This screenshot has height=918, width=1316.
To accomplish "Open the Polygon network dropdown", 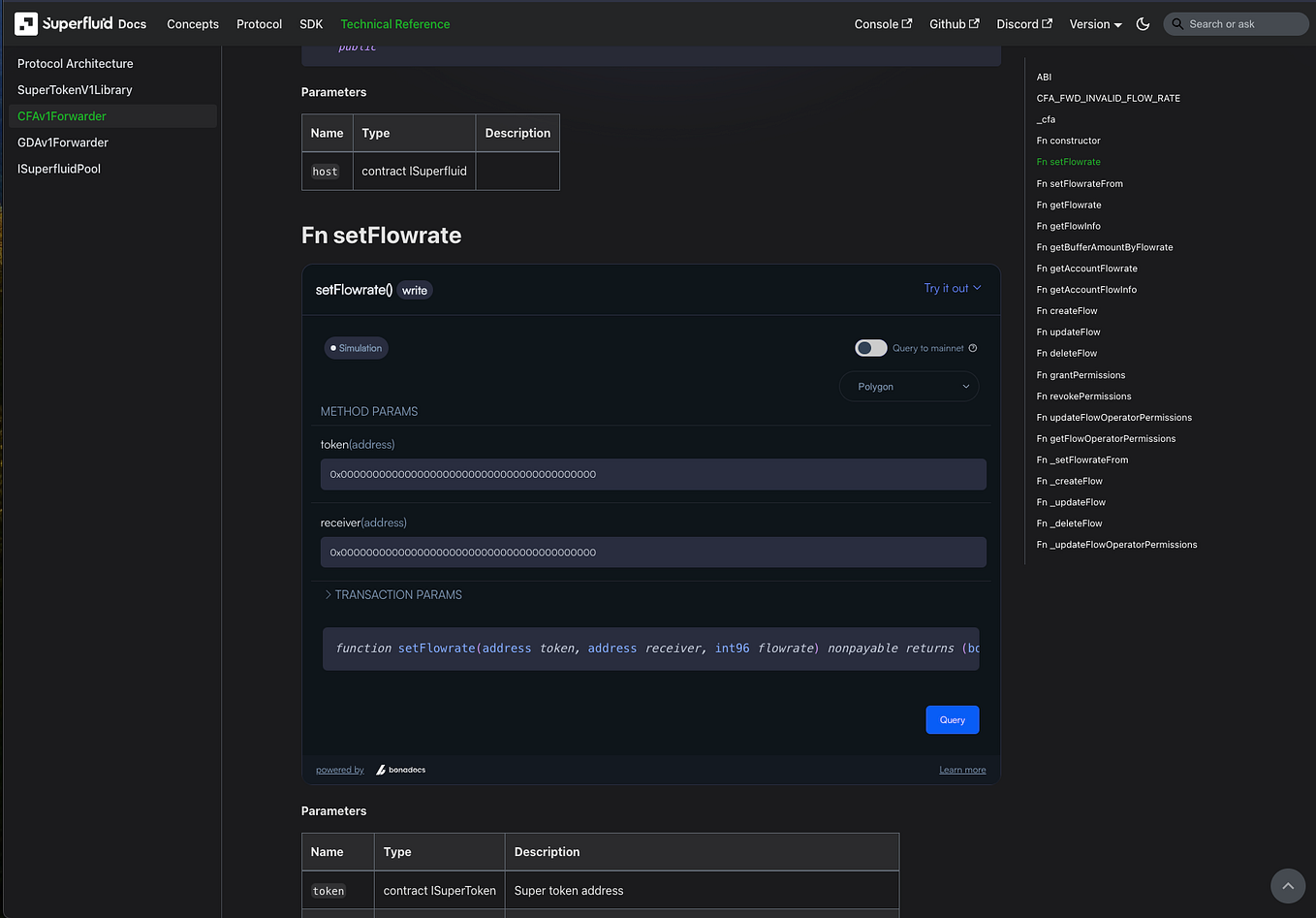I will (908, 386).
